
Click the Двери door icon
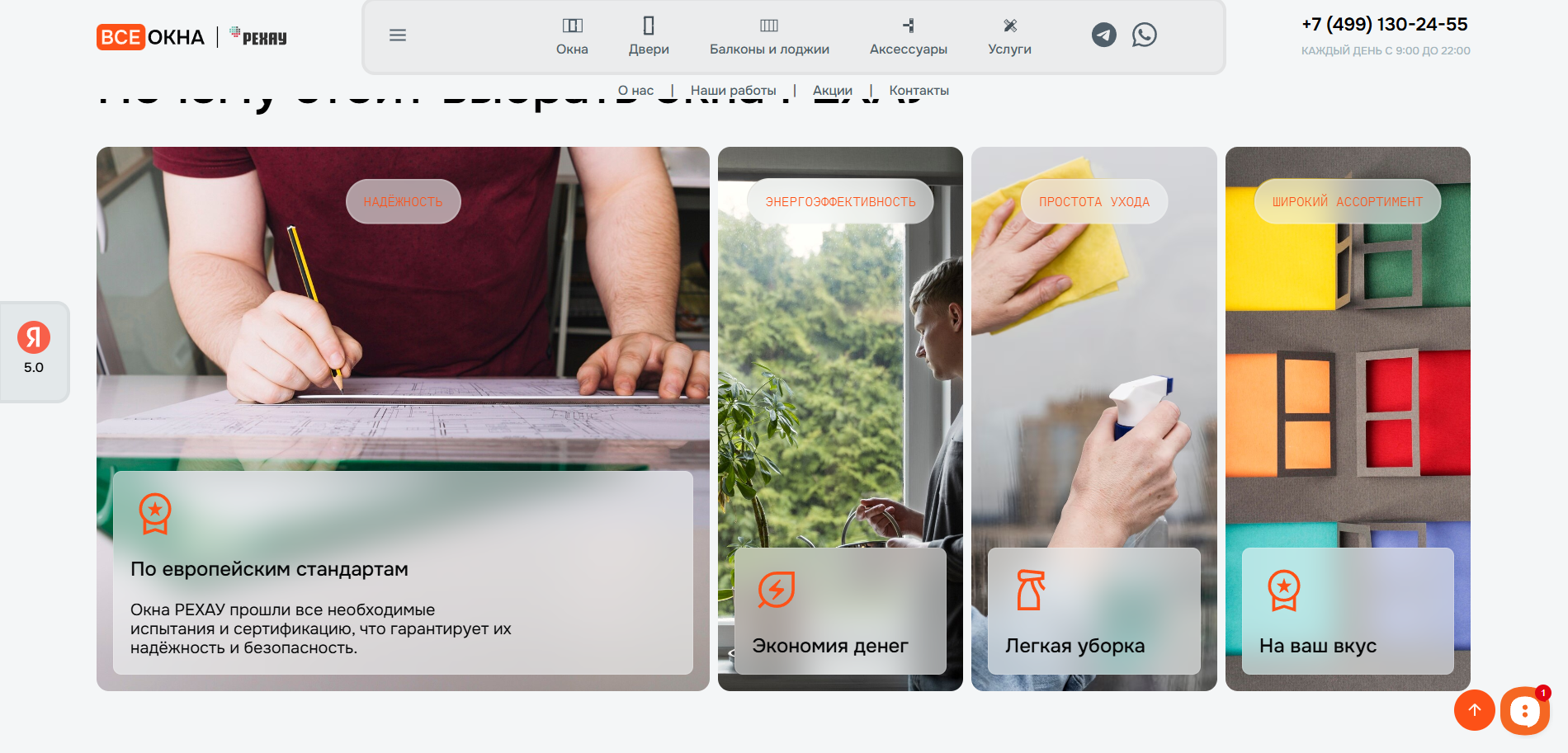649,26
